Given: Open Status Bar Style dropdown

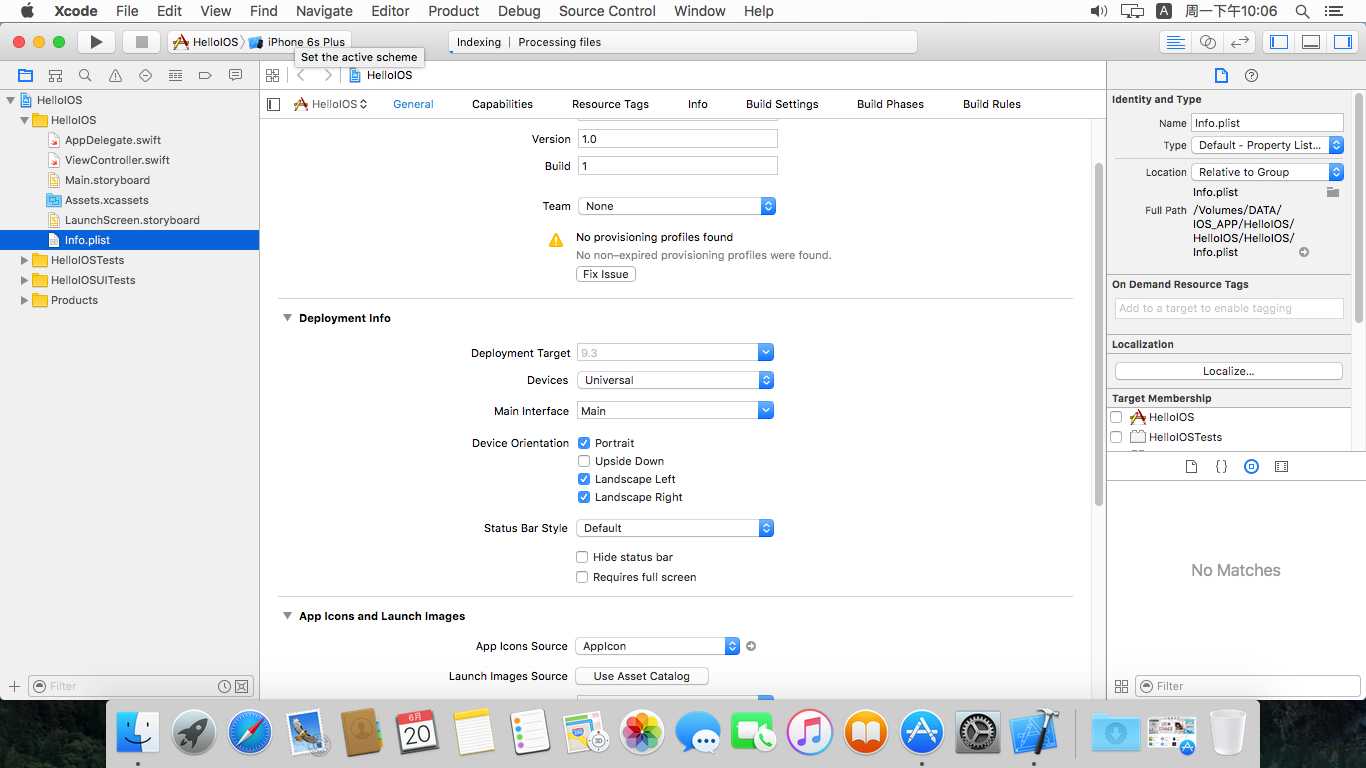Looking at the screenshot, I should (x=676, y=528).
